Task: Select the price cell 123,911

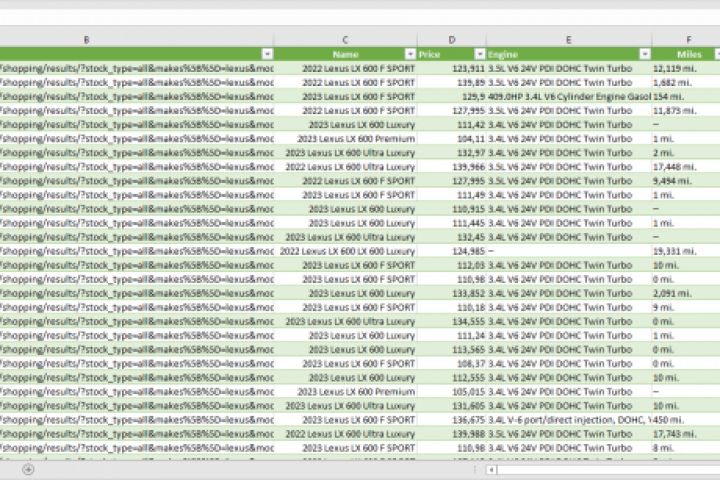Action: pyautogui.click(x=451, y=68)
